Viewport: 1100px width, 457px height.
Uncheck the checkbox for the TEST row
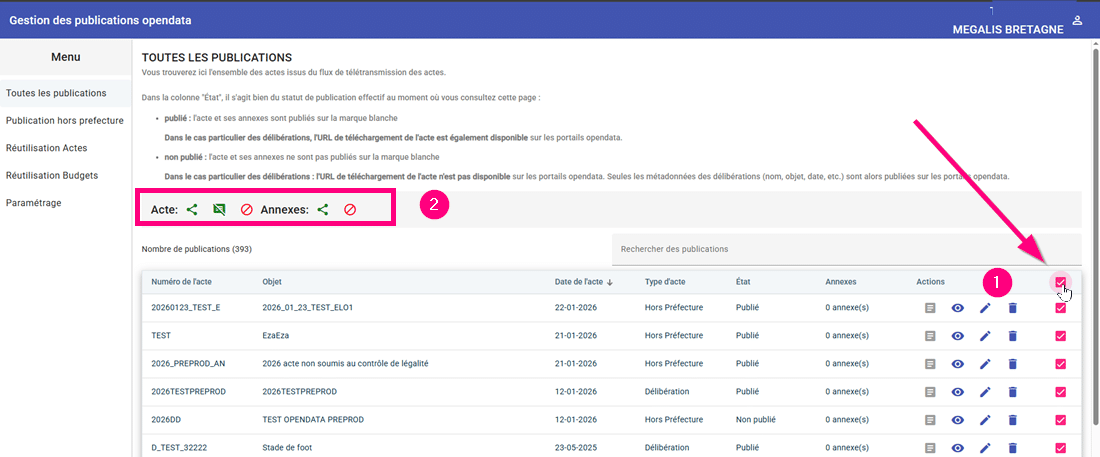pyautogui.click(x=1060, y=336)
